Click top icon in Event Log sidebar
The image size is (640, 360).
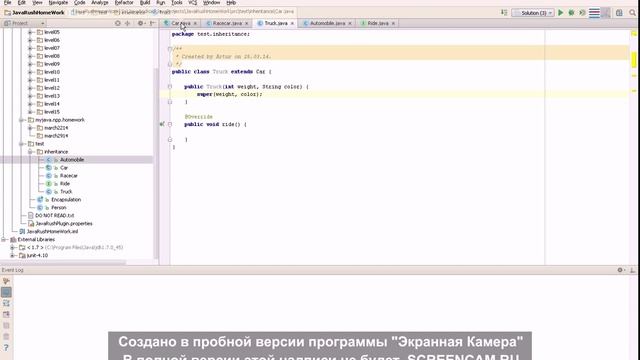click(x=6, y=281)
